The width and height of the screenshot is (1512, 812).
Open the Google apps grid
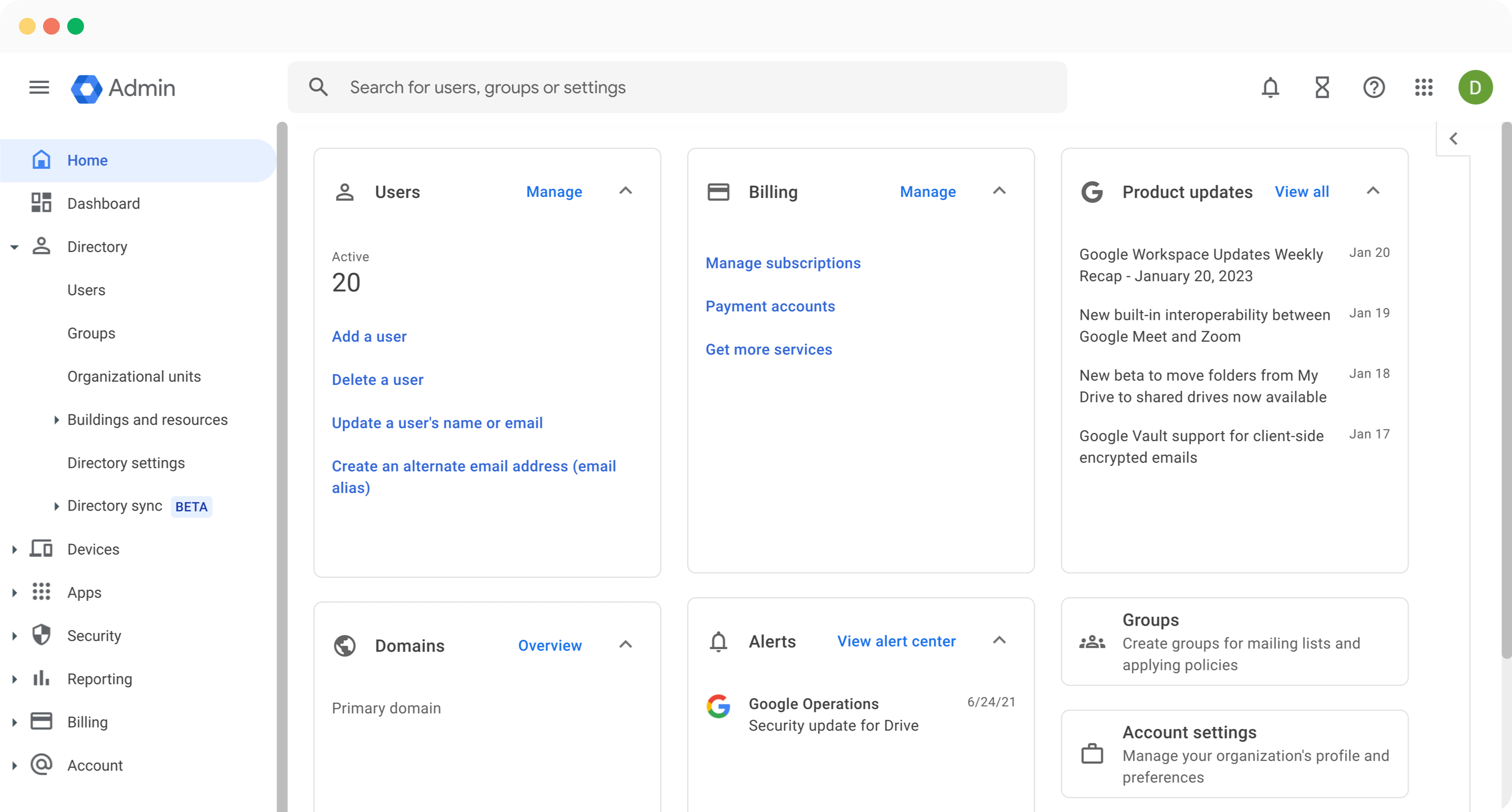coord(1424,88)
